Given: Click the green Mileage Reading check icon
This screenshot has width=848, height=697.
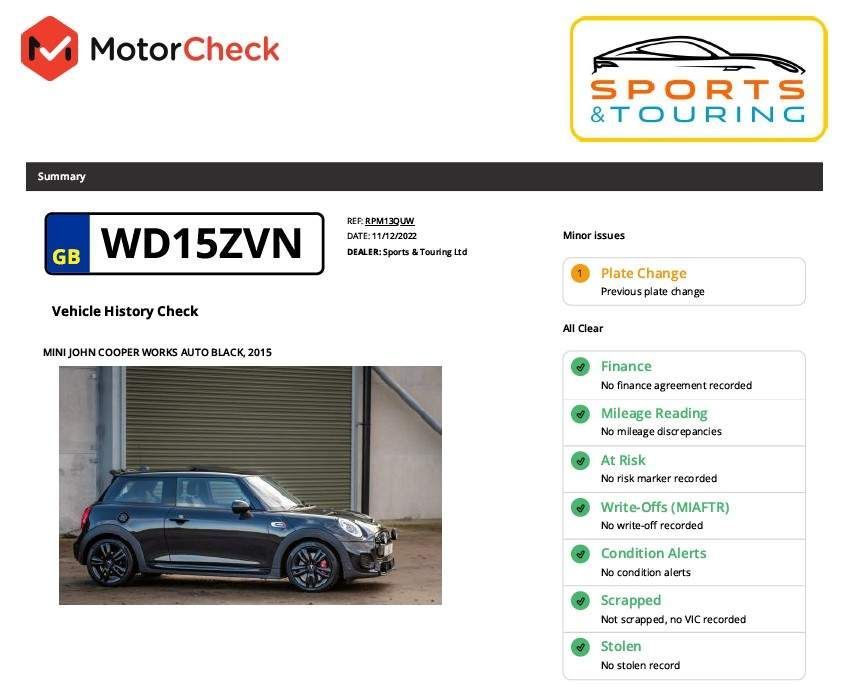Looking at the screenshot, I should 580,414.
